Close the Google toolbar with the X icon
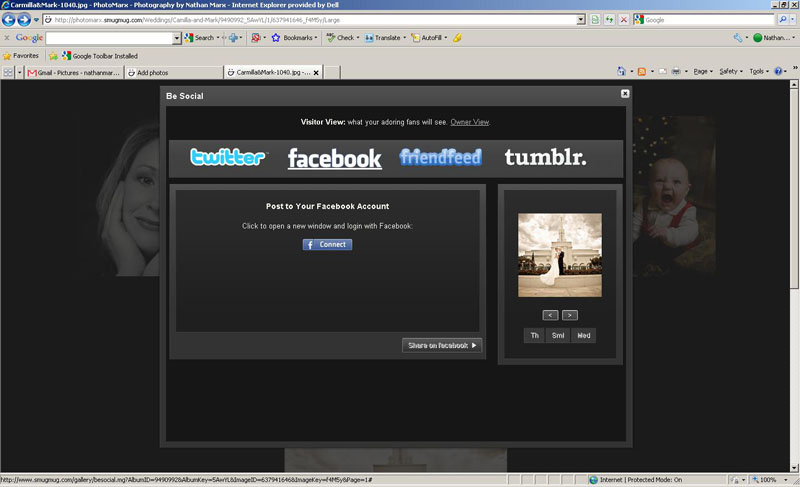800x487 pixels. (7, 38)
